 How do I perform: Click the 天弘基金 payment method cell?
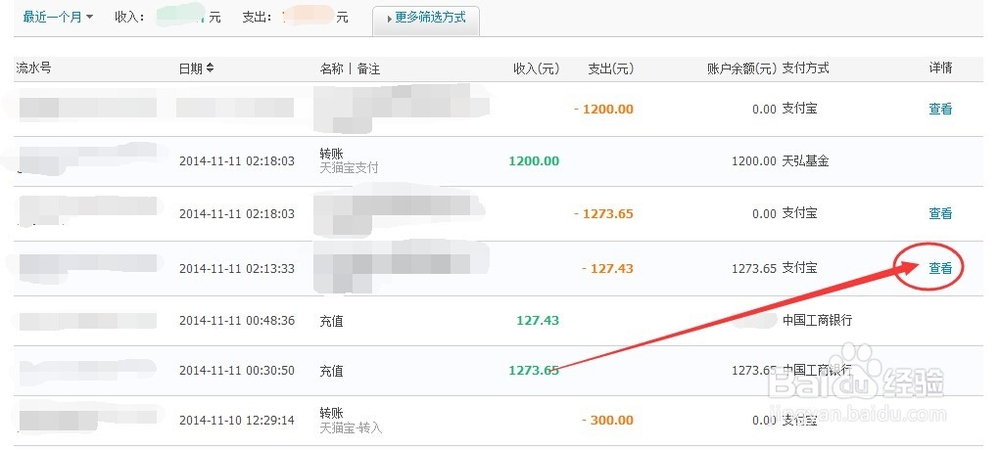[x=805, y=161]
